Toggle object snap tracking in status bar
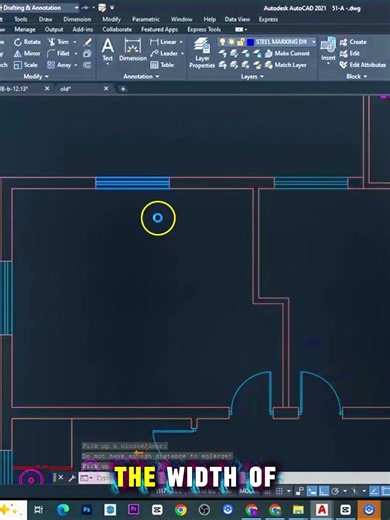 (375, 491)
